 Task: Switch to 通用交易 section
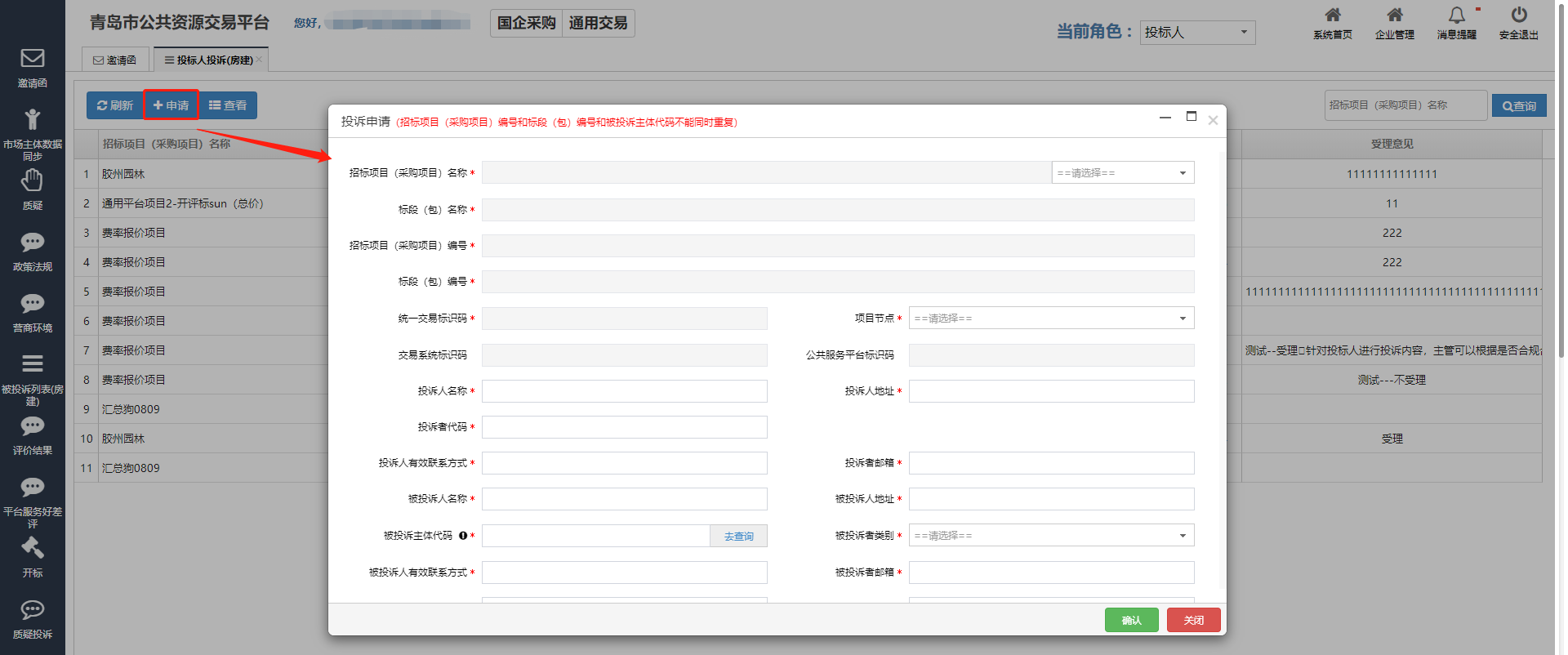(599, 23)
